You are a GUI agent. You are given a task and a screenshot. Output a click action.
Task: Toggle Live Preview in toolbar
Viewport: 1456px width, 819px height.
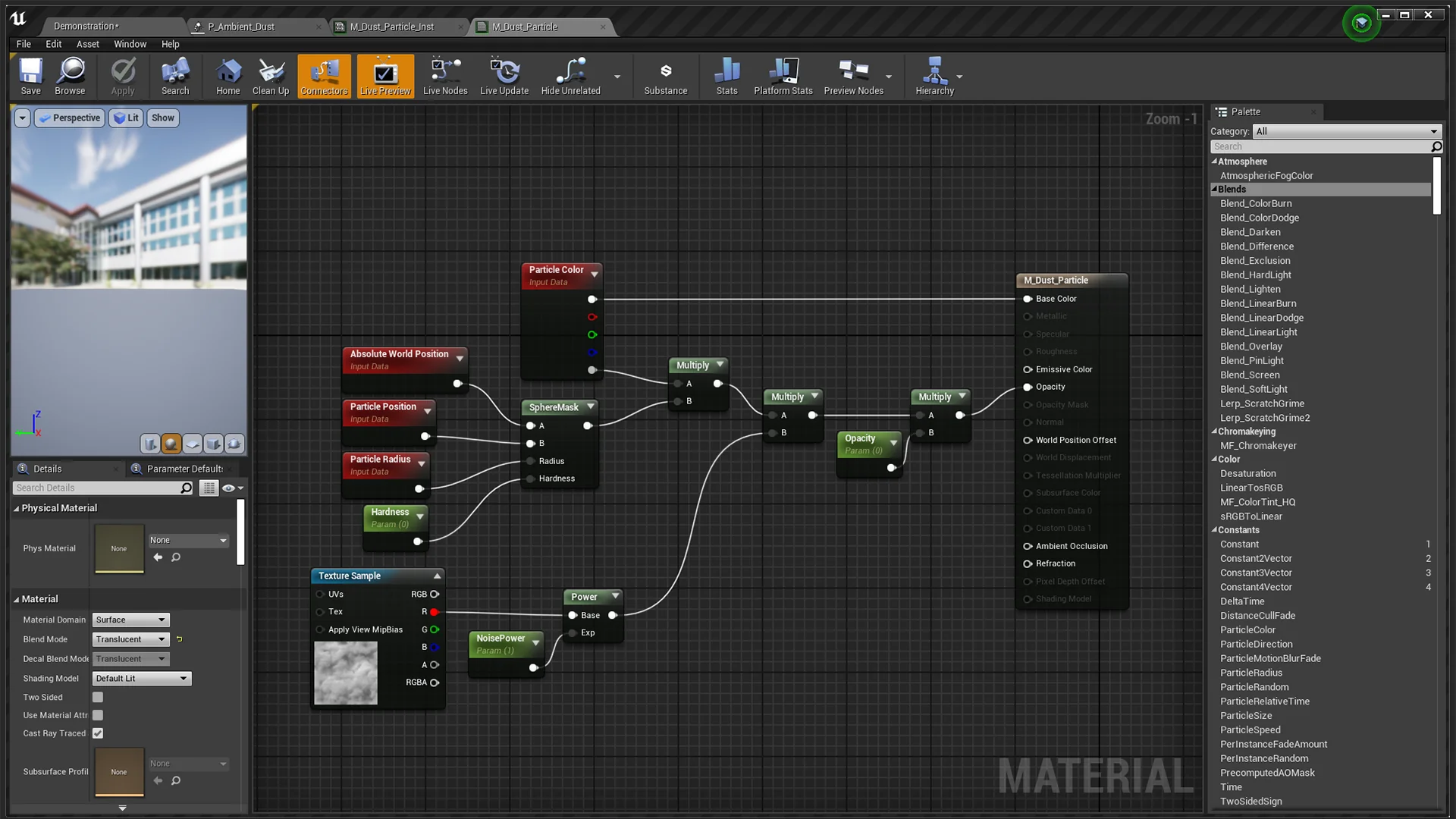pos(385,76)
